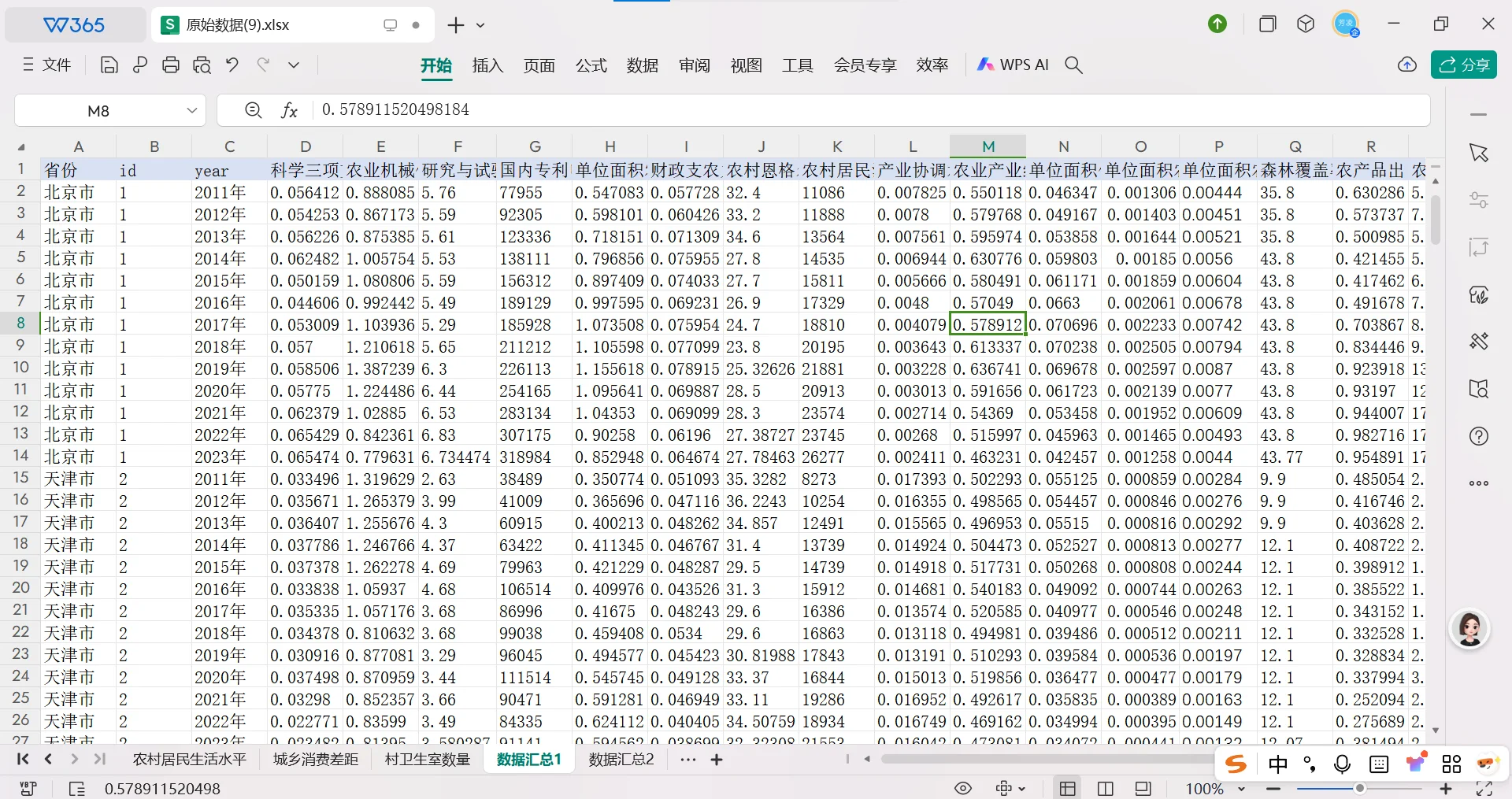Screen dimensions: 1512x799
Task: Click the Redo arrow icon
Action: click(263, 65)
